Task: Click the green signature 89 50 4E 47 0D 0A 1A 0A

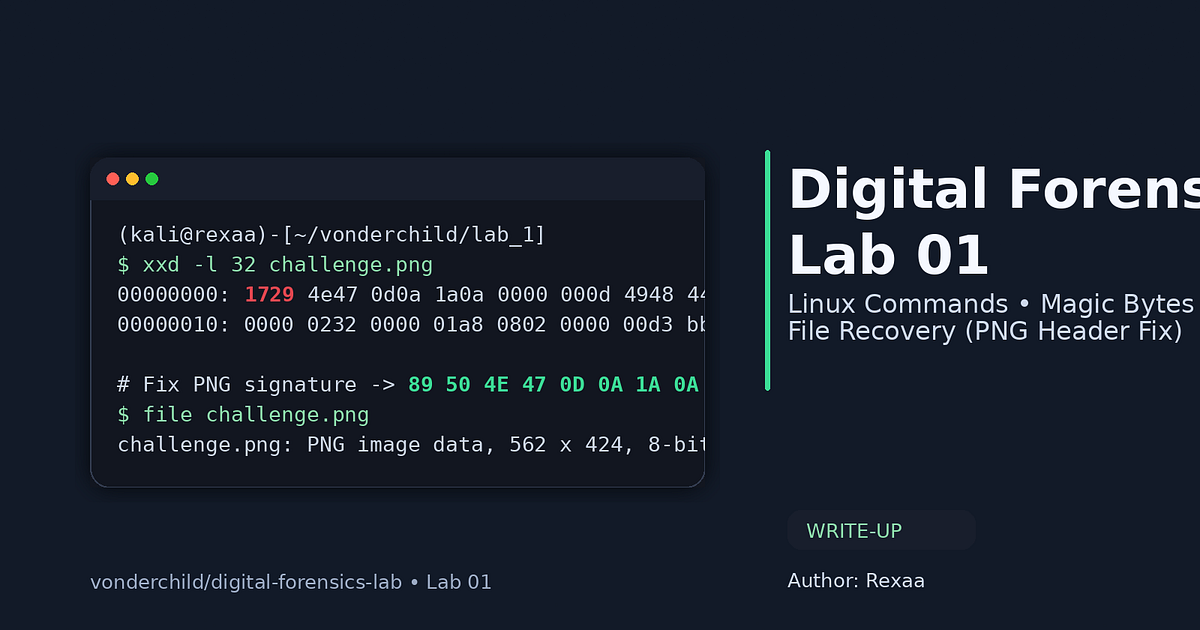Action: (x=553, y=385)
